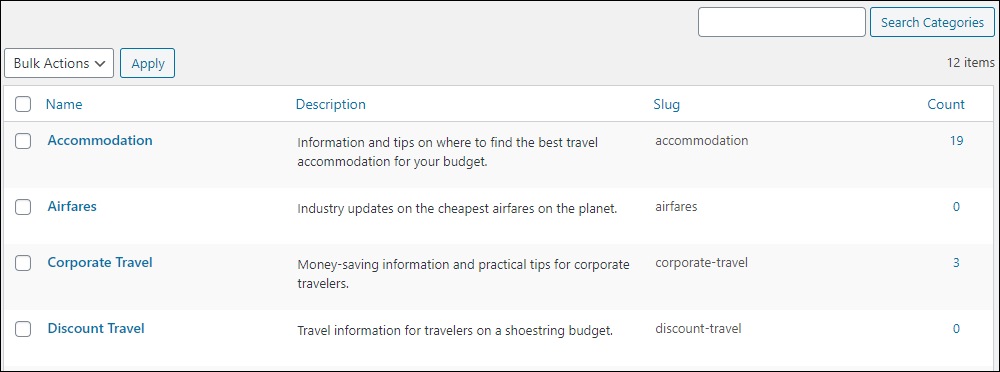
Task: Check the Accommodation category checkbox
Action: (23, 141)
